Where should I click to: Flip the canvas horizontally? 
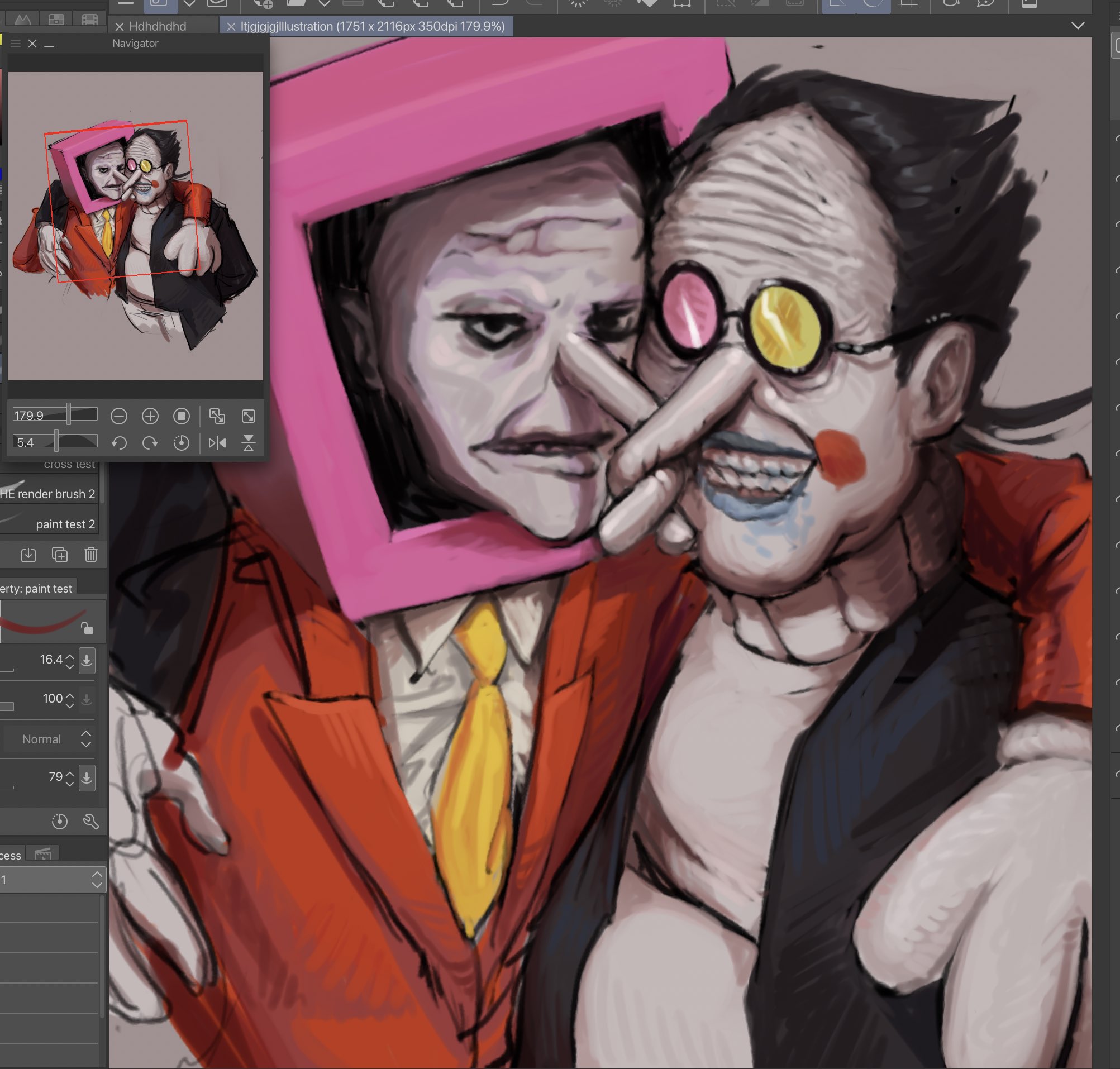click(x=217, y=443)
